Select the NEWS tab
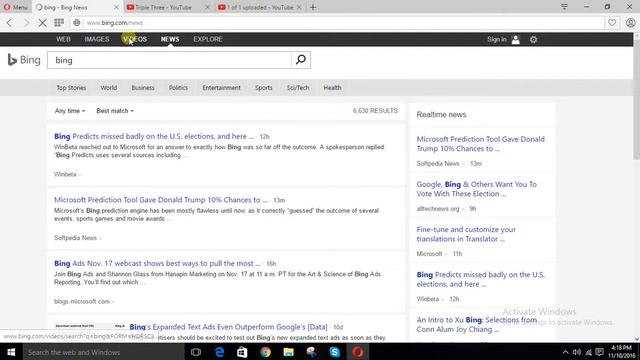The image size is (640, 360). click(x=170, y=39)
